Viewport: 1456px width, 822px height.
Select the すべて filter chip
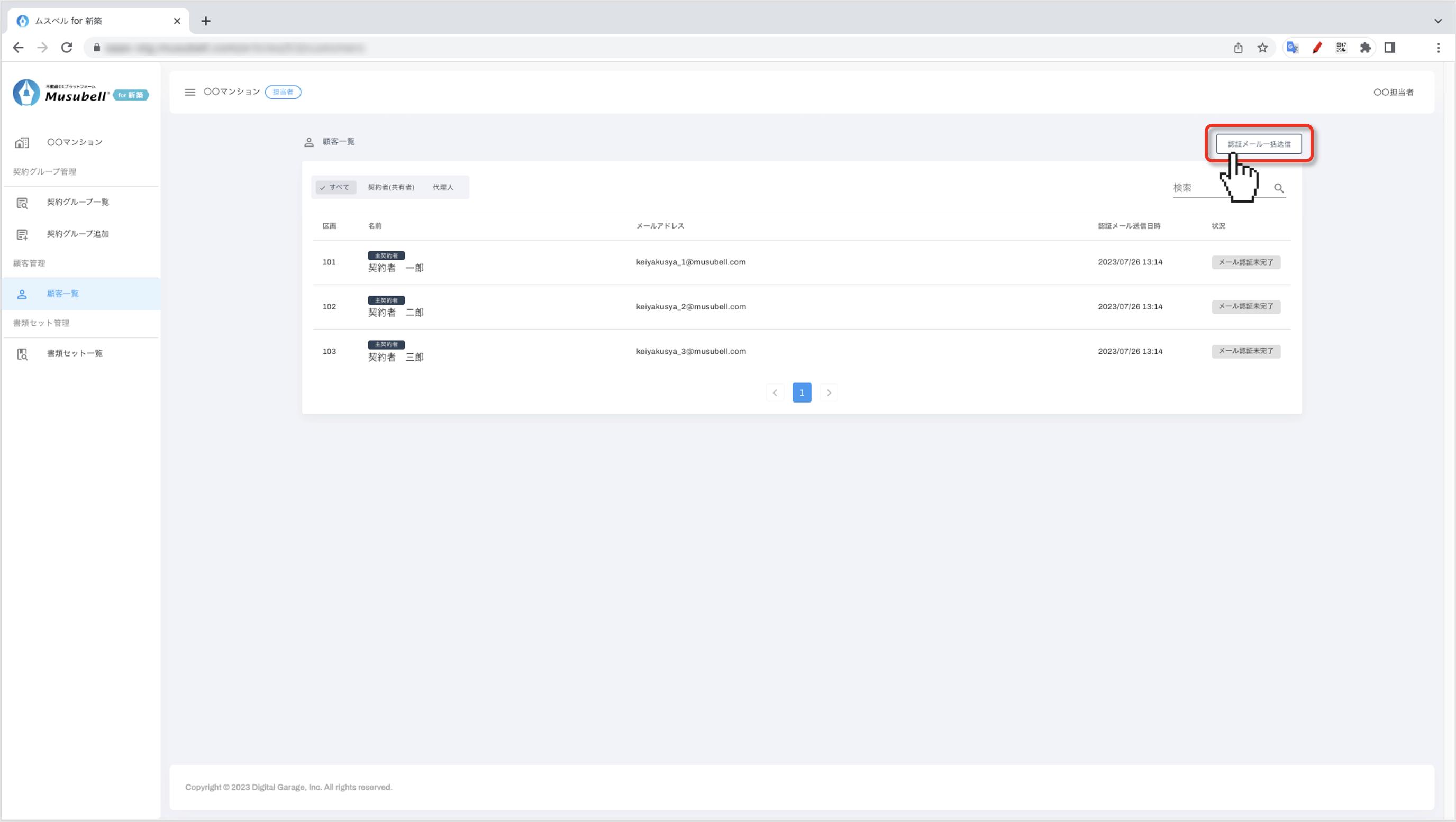click(335, 188)
